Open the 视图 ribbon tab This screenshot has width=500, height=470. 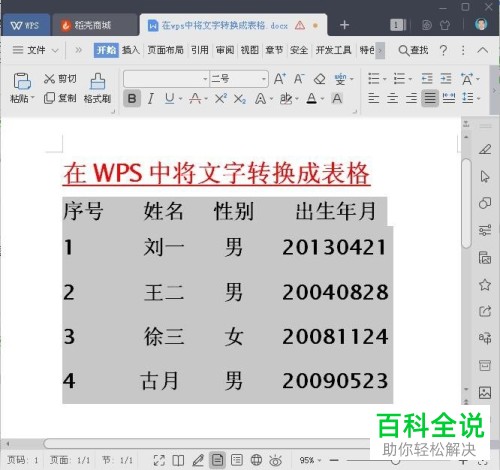point(250,50)
